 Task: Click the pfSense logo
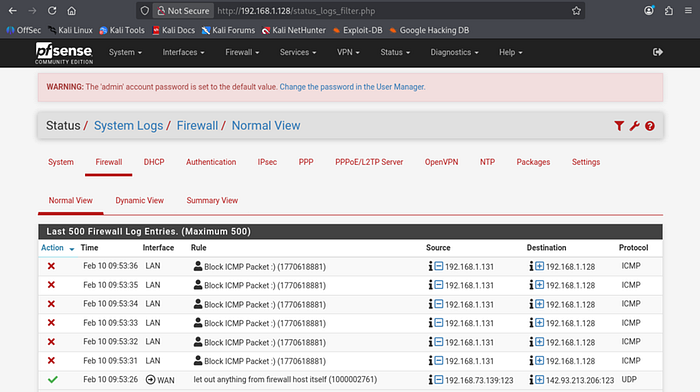(64, 53)
